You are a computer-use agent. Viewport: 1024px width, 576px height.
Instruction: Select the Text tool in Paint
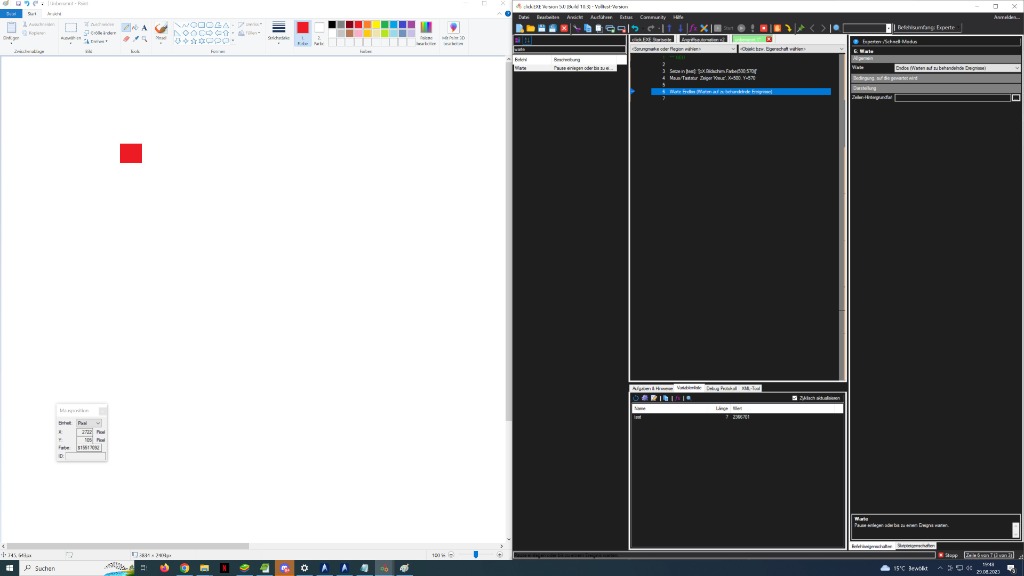pos(145,28)
